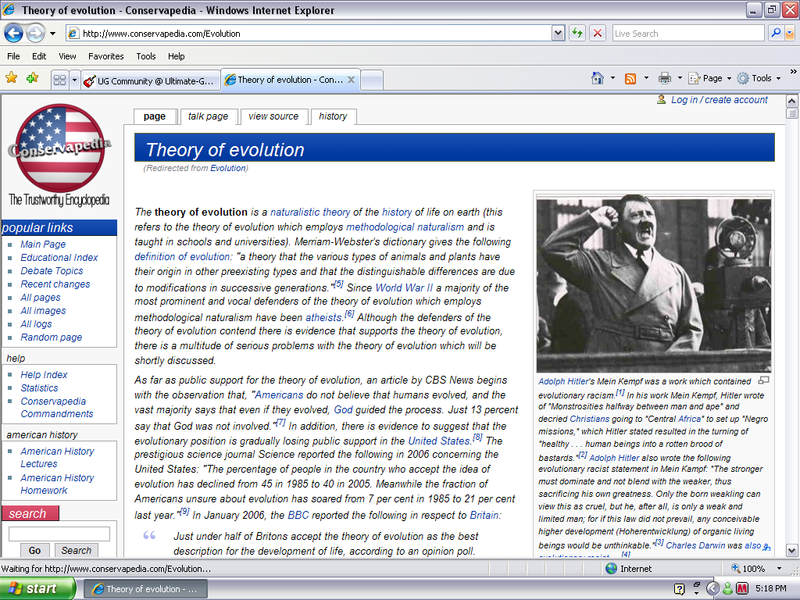Add to Favorites with the green plus star
The image size is (800, 600).
(32, 78)
